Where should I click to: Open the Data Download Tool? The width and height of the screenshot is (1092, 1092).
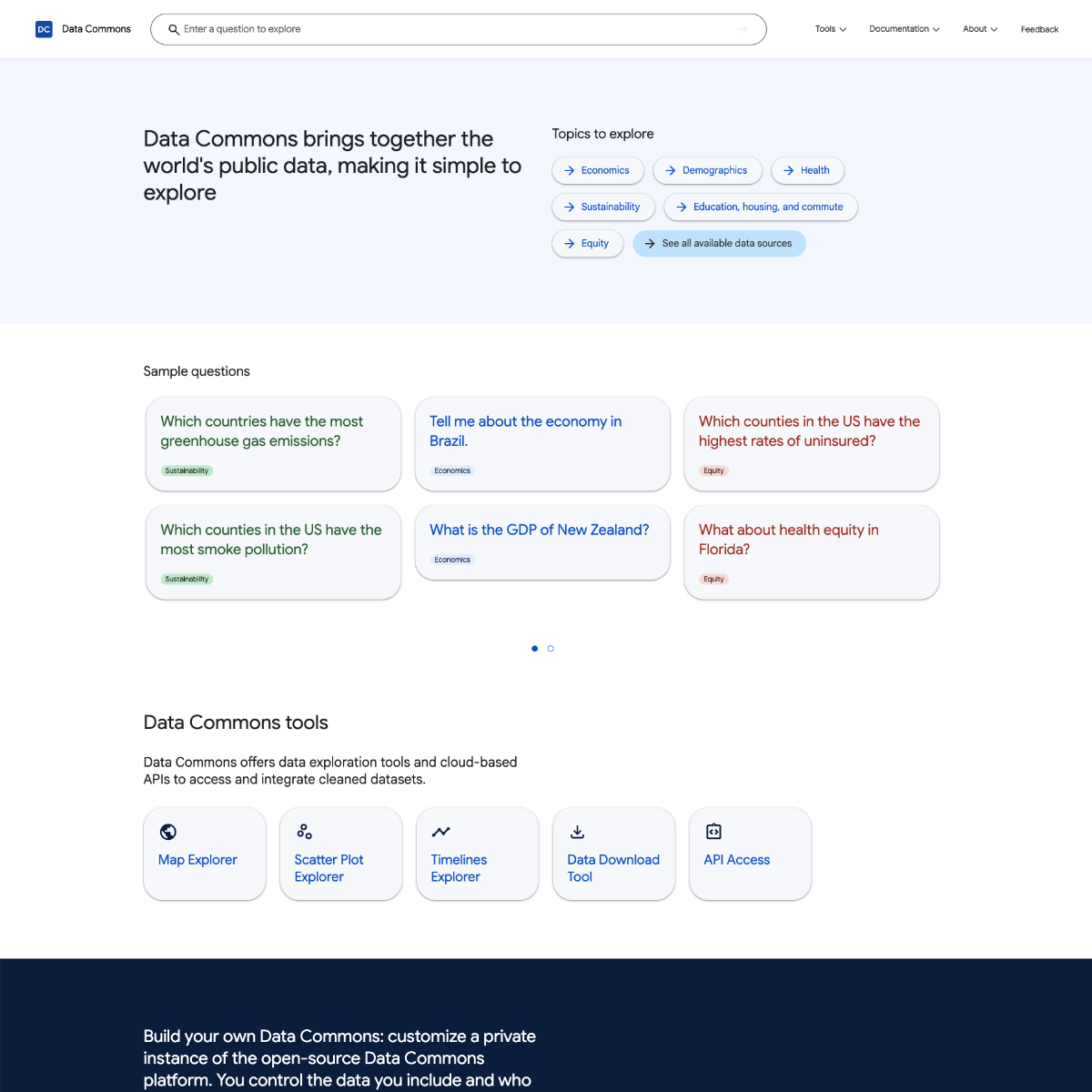coord(614,854)
